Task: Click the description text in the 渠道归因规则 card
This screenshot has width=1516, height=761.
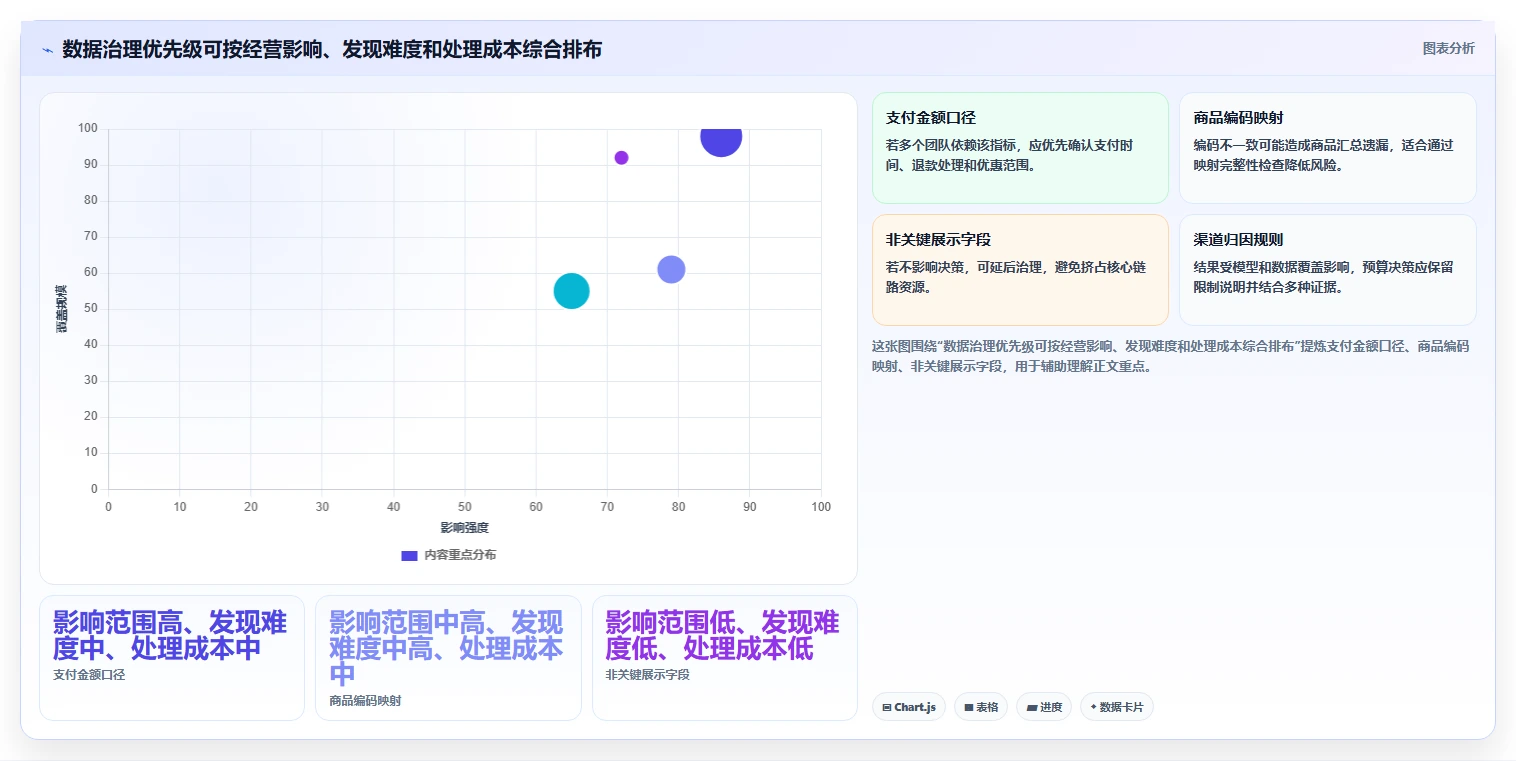Action: click(1323, 277)
